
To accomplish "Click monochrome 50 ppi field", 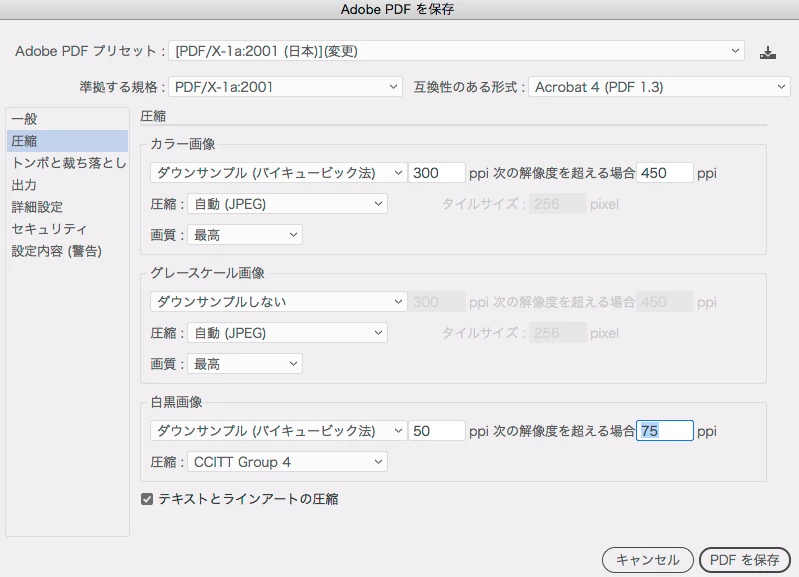I will (437, 431).
